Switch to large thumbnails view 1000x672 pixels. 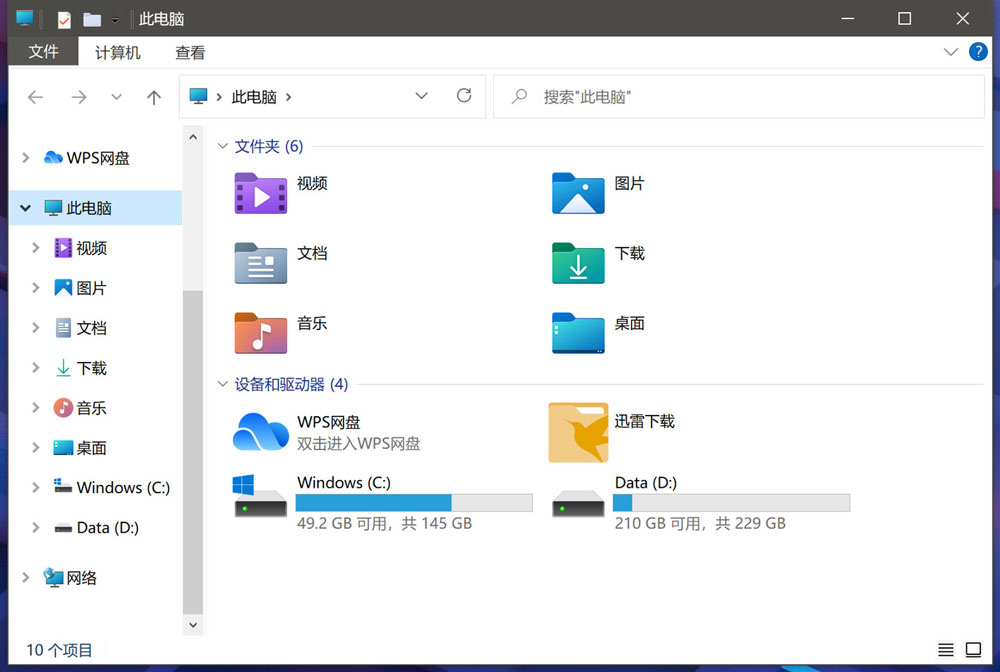pyautogui.click(x=973, y=649)
